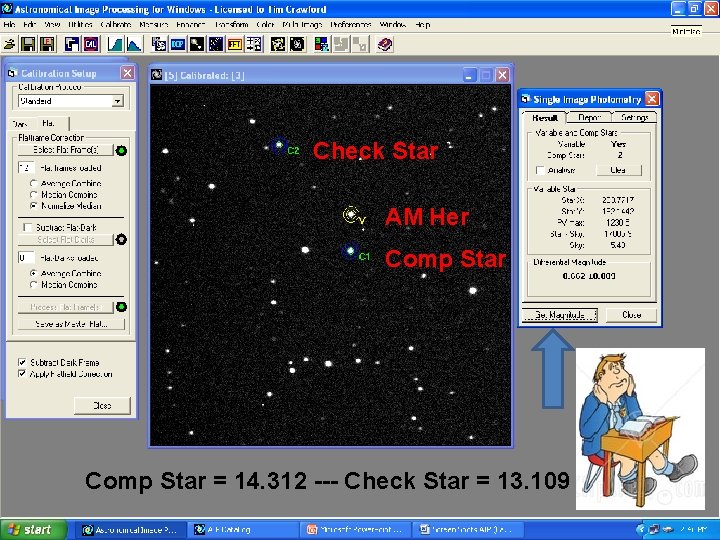Click the Process Flat Frame(s) button
The height and width of the screenshot is (540, 720).
[66, 307]
